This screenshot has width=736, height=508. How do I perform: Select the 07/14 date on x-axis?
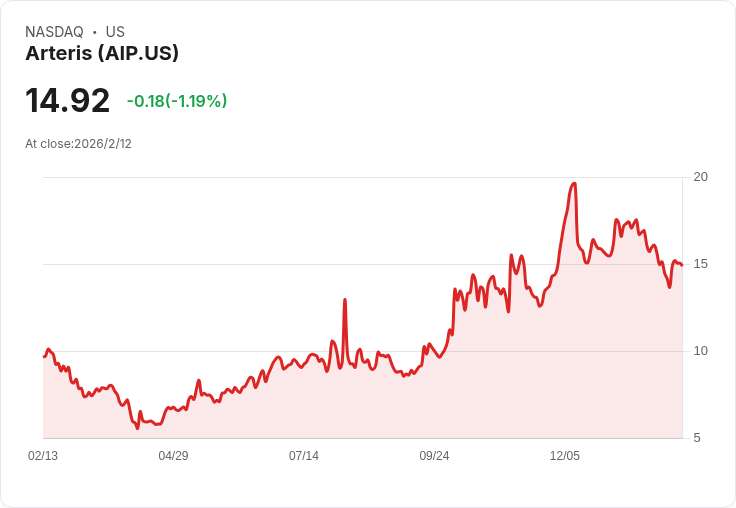tap(304, 456)
